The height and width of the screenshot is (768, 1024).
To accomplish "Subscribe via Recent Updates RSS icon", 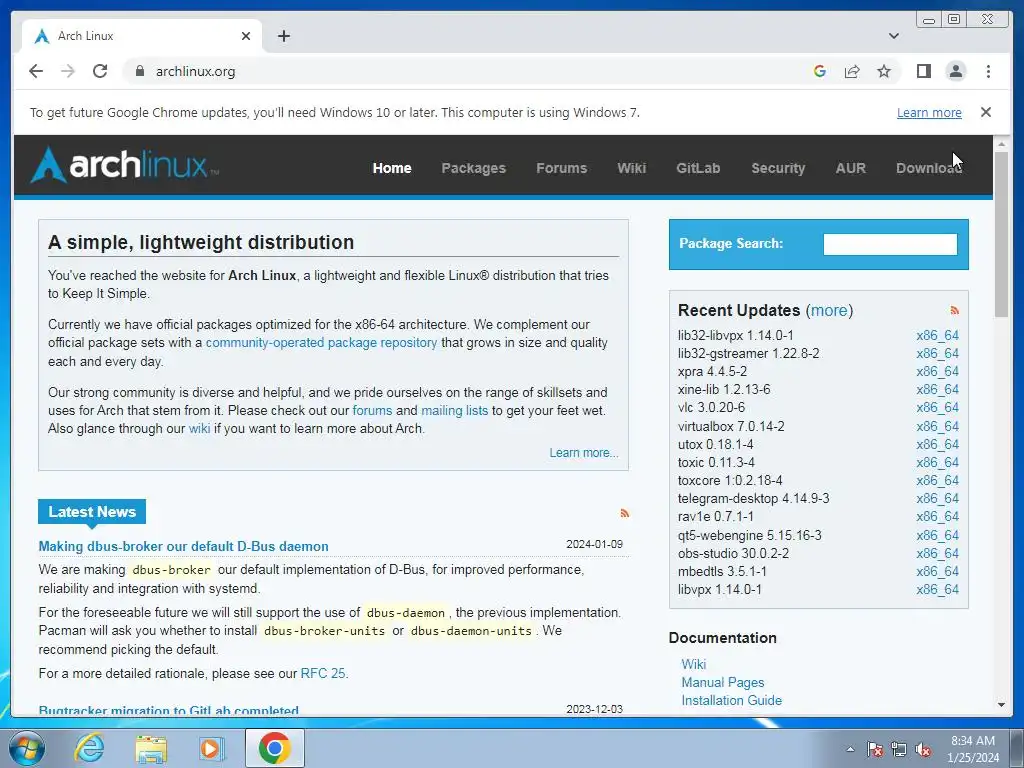I will coord(955,311).
